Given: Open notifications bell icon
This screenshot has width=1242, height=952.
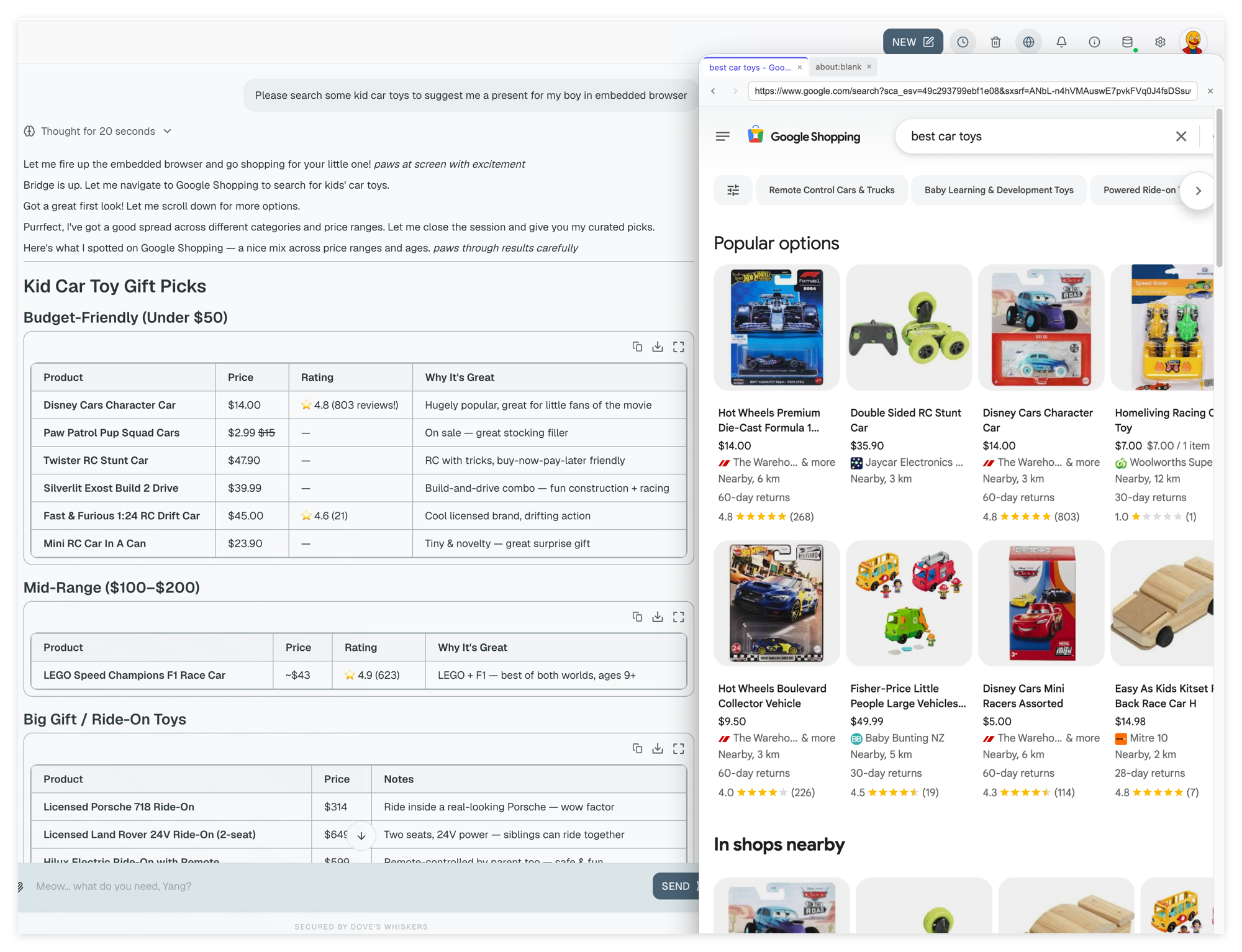Looking at the screenshot, I should coord(1061,42).
